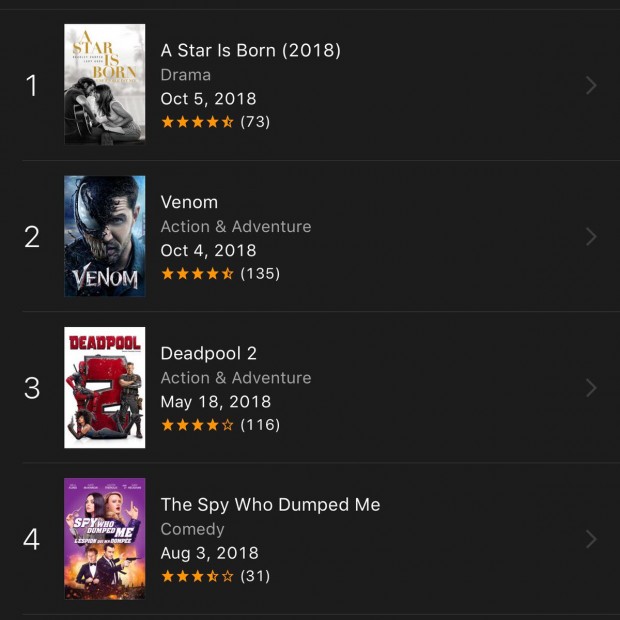
Task: Open the Deadpool 2 poster thumbnail
Action: click(104, 388)
